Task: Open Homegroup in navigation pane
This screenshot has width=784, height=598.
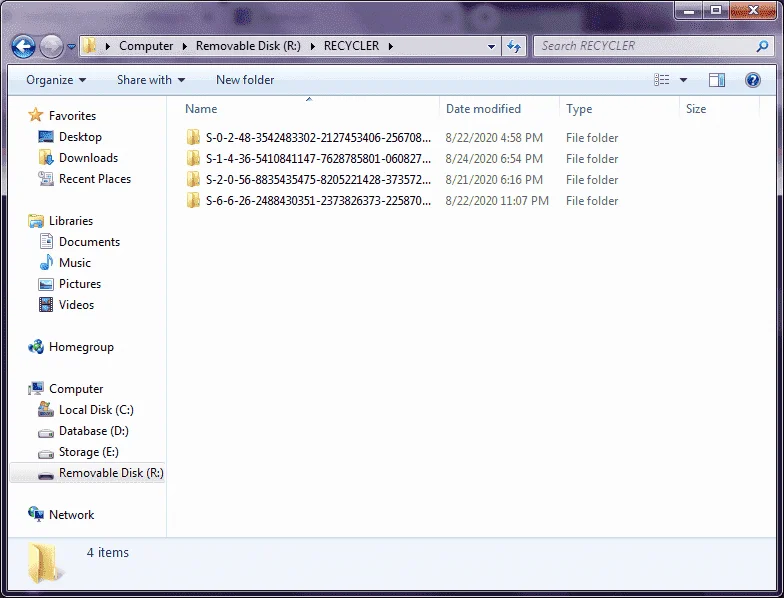Action: [x=82, y=346]
